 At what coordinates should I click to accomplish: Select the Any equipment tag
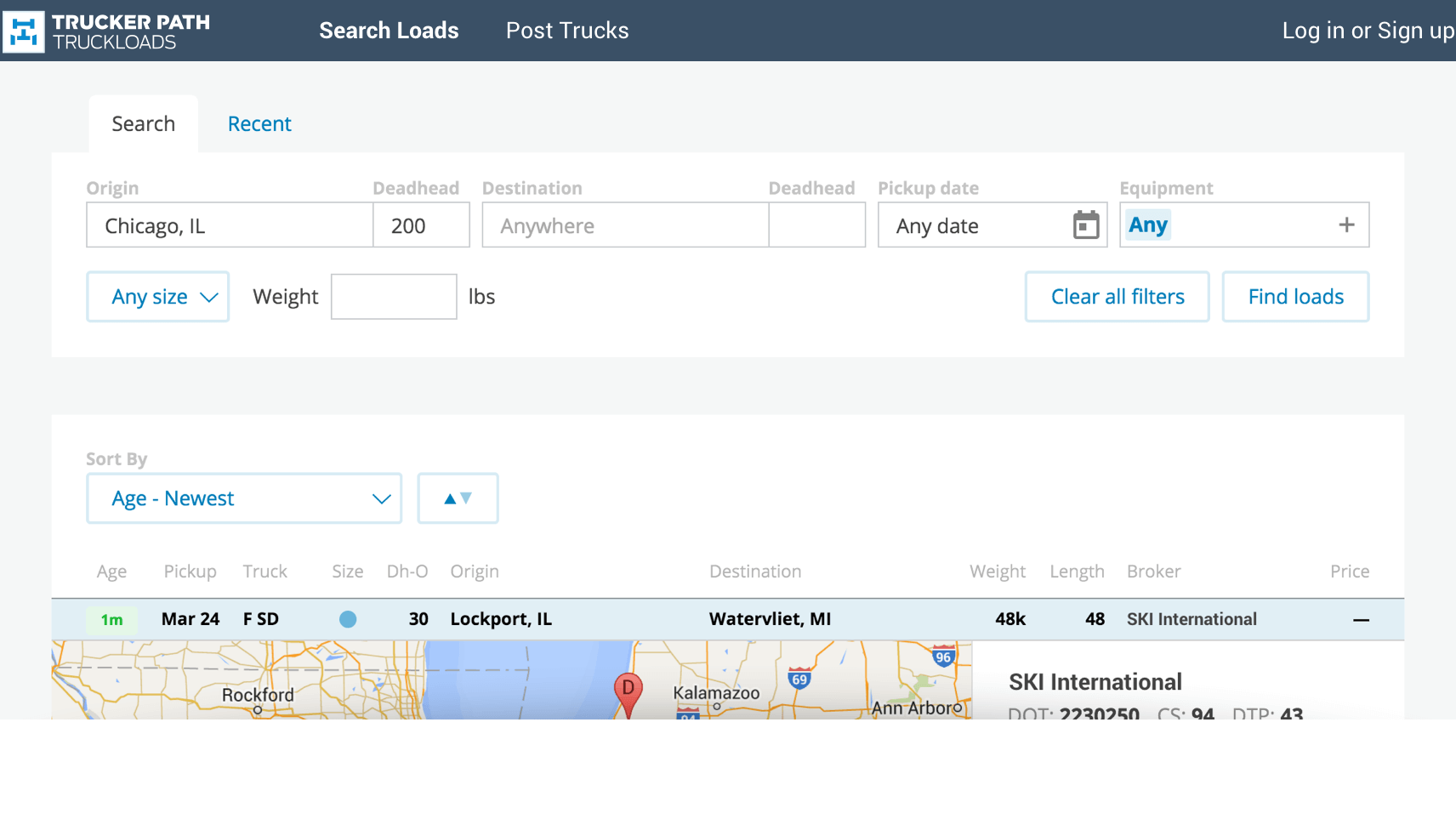(1147, 225)
